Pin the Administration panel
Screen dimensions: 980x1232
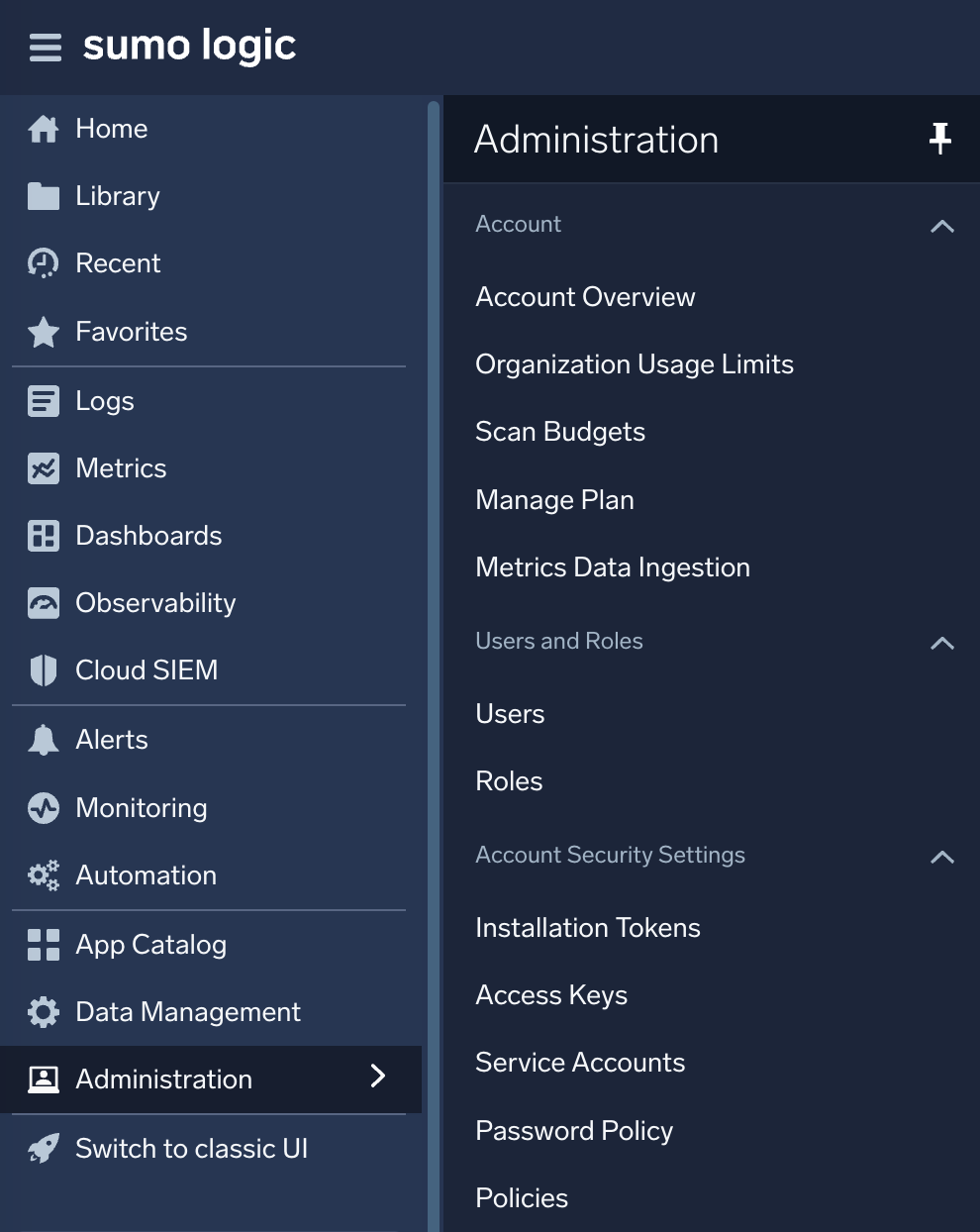coord(940,139)
